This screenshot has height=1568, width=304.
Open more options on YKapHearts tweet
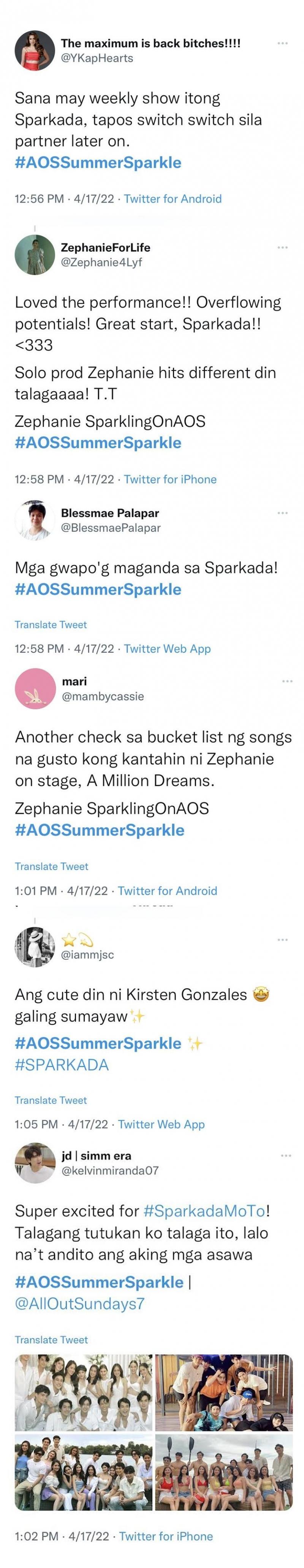click(x=282, y=43)
